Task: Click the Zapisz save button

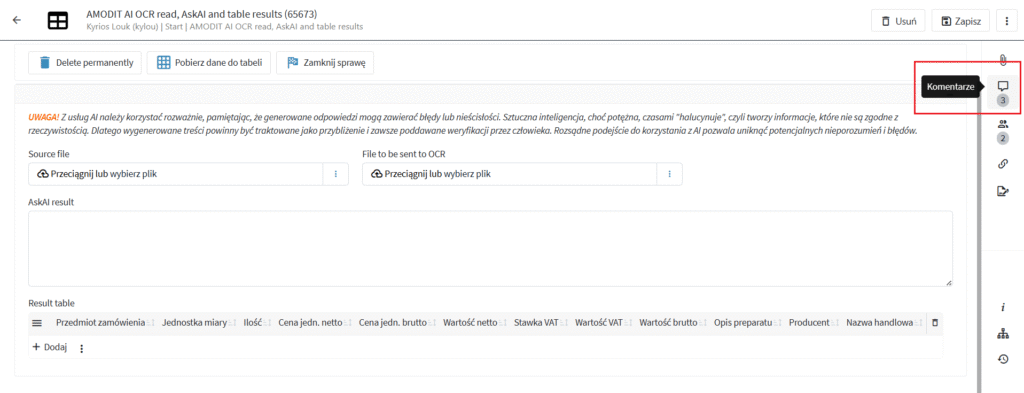Action: pos(961,21)
